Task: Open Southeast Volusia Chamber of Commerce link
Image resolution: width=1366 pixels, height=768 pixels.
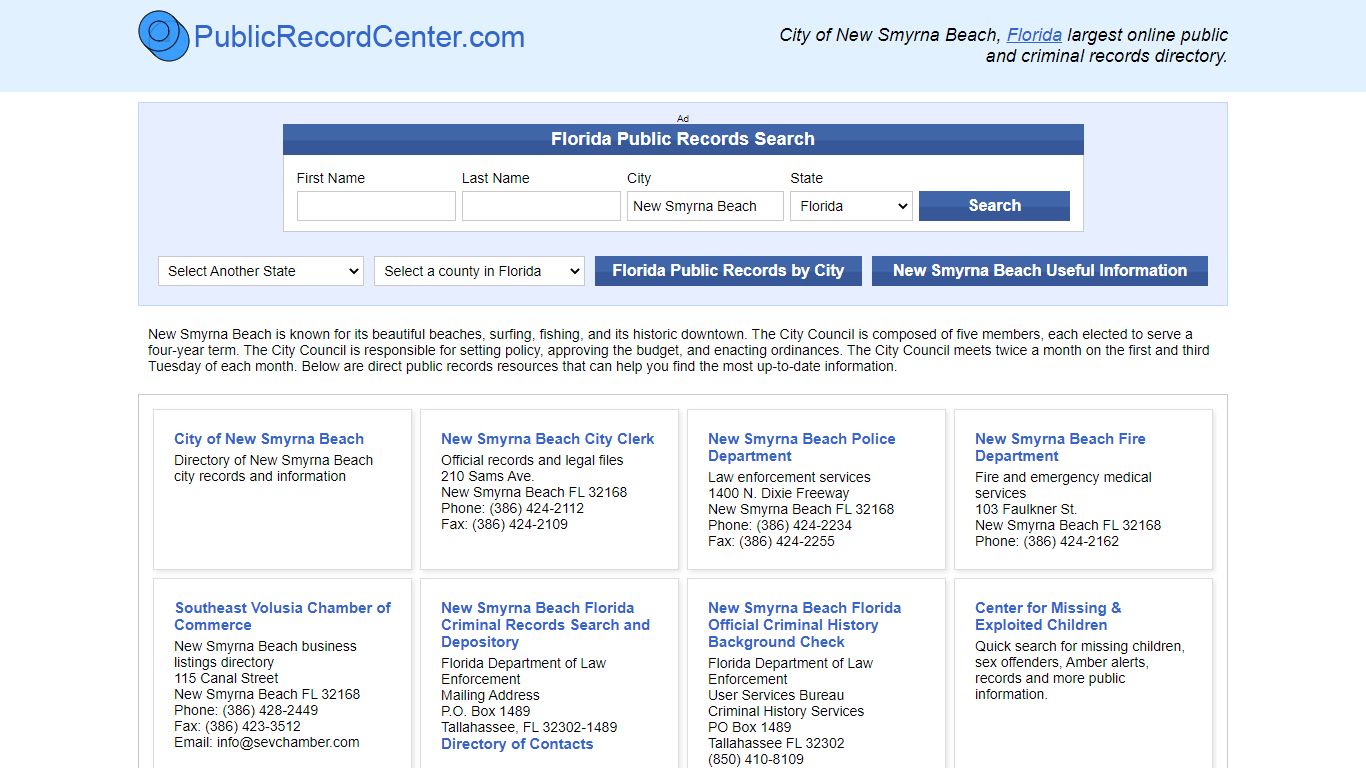Action: coord(283,616)
